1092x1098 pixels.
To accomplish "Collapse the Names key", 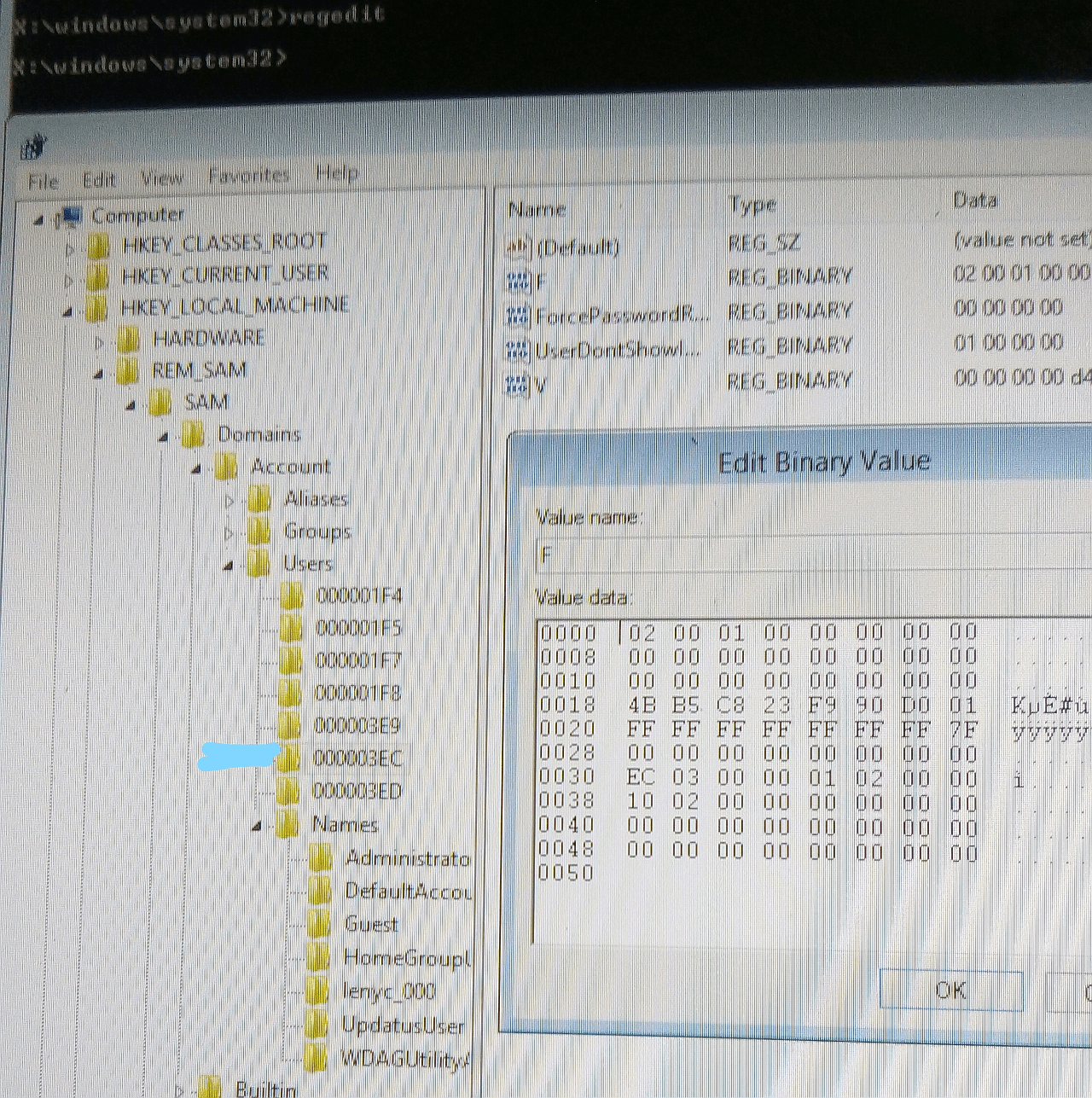I will [258, 827].
